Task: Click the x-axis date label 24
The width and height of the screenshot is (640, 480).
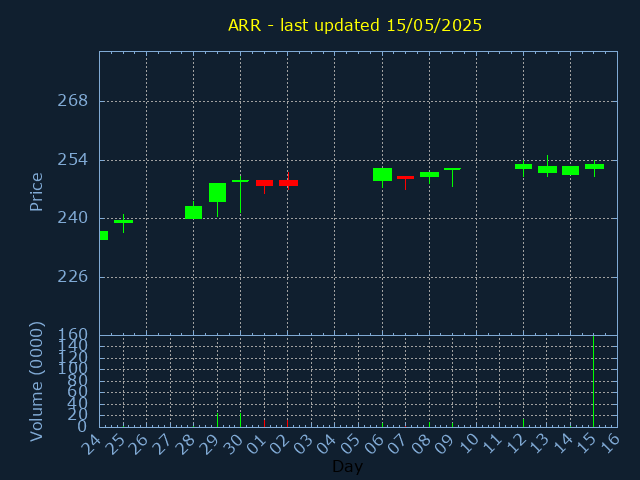Action: click(92, 443)
